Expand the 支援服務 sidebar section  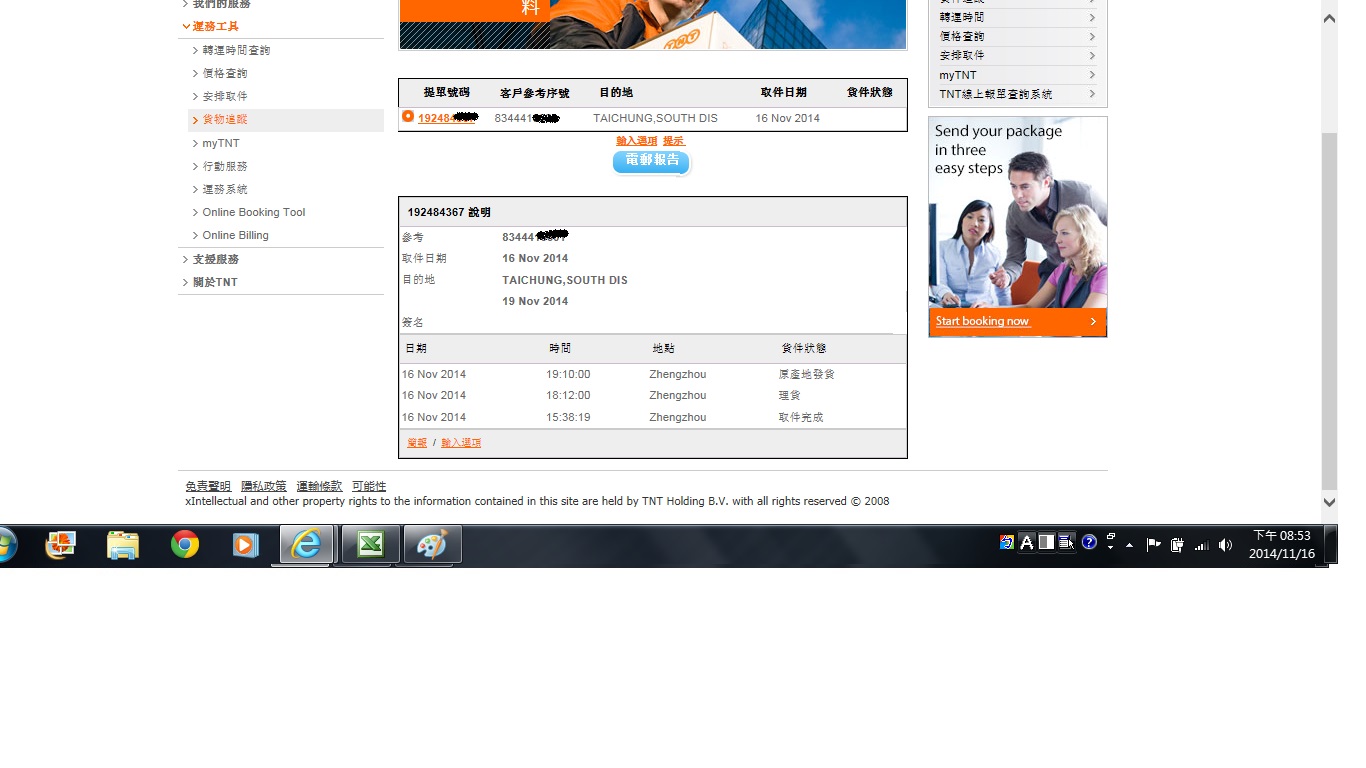coord(216,259)
